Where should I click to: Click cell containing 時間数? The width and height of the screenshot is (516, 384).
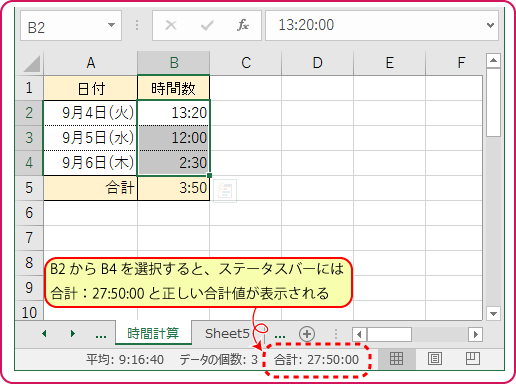(x=174, y=88)
